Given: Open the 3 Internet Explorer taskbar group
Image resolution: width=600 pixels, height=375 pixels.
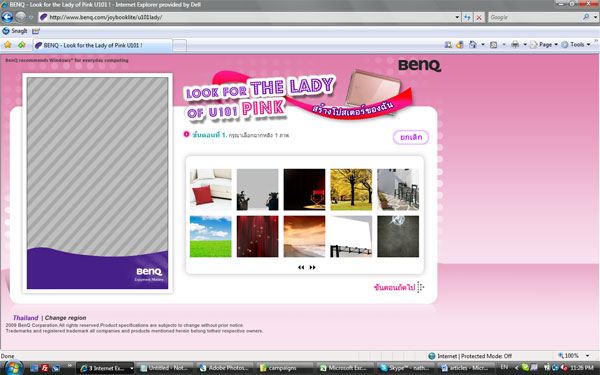Looking at the screenshot, I should click(105, 368).
